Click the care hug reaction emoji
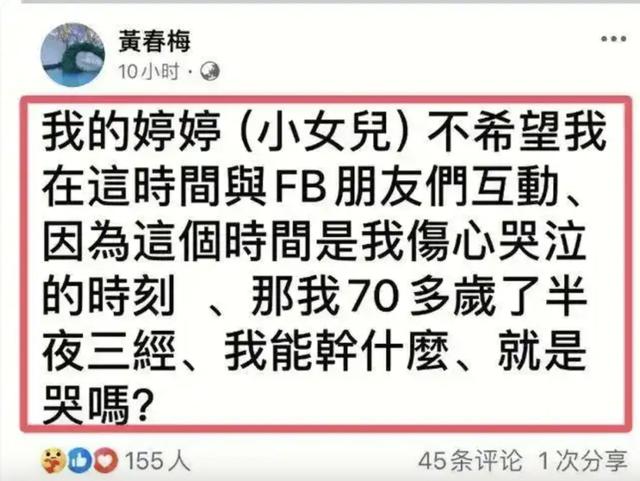The image size is (640, 481). [53, 461]
